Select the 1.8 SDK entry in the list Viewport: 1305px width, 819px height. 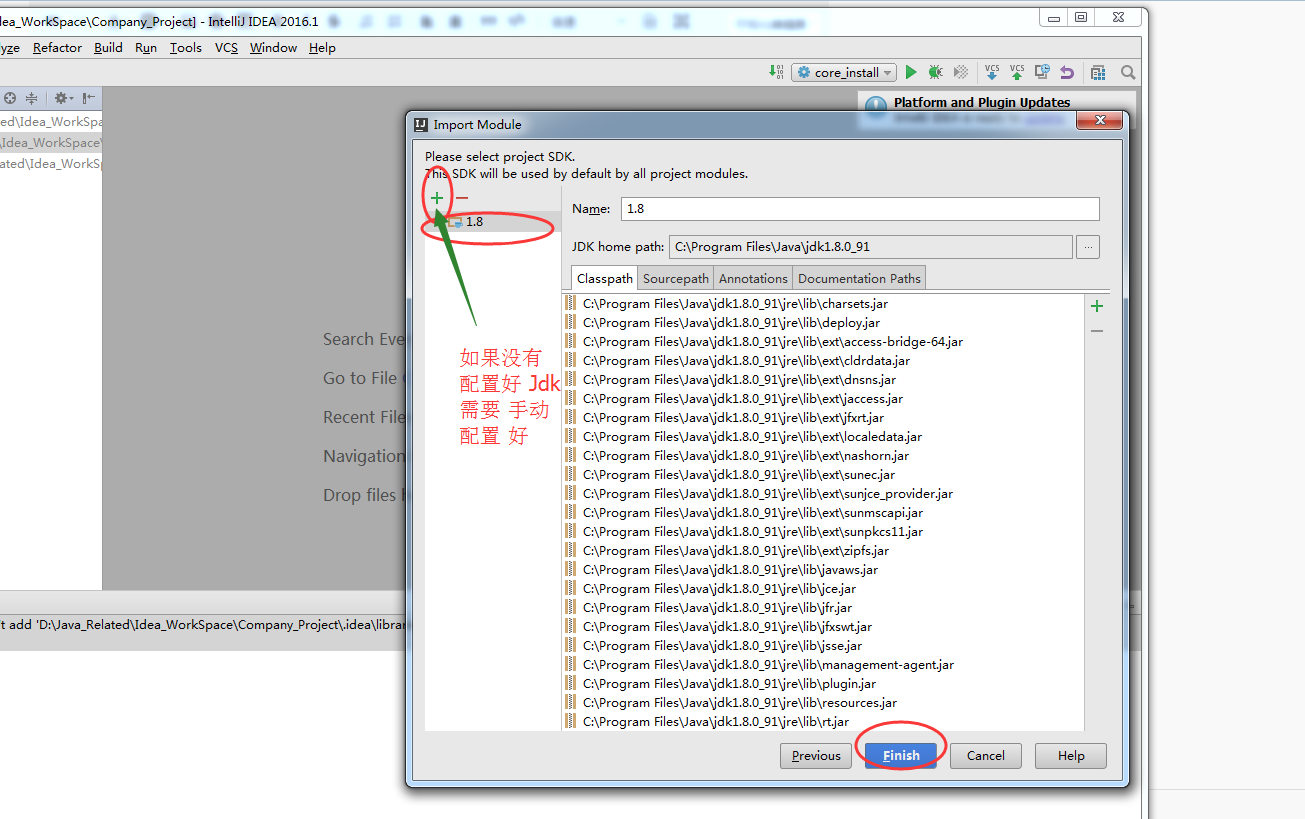[492, 222]
